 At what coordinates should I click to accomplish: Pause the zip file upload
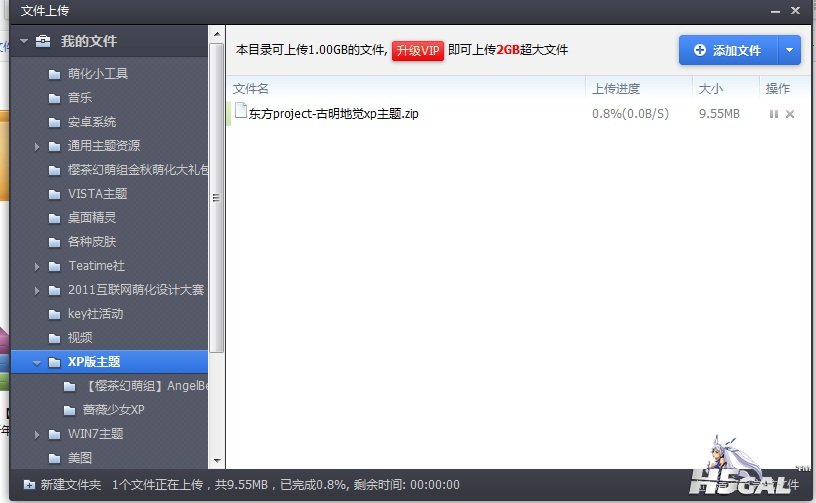tap(773, 114)
